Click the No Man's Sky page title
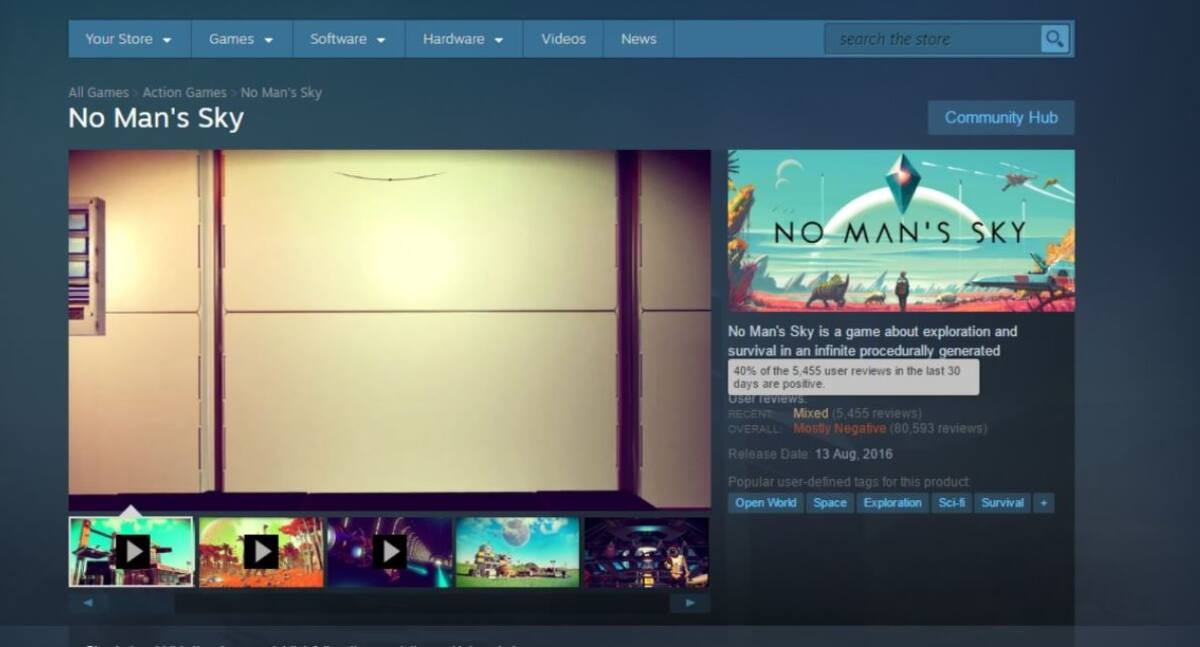Image resolution: width=1200 pixels, height=647 pixels. [156, 118]
